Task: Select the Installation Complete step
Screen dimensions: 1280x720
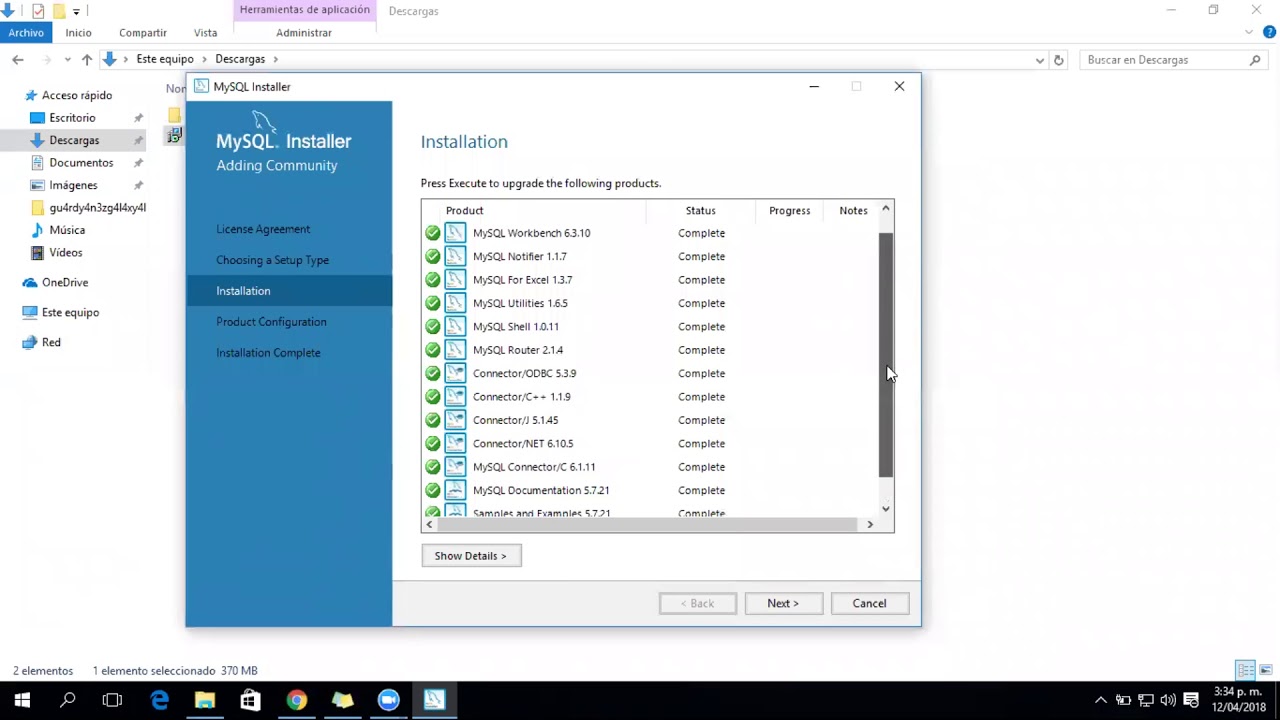Action: pyautogui.click(x=268, y=353)
